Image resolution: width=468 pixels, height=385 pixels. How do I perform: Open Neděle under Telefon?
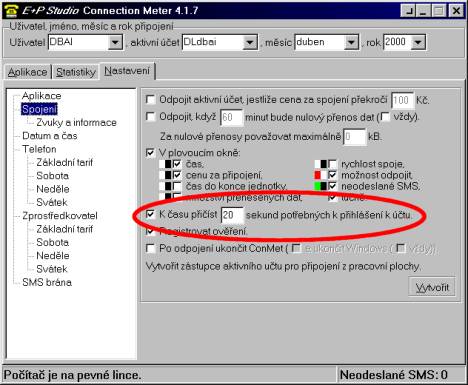point(53,189)
